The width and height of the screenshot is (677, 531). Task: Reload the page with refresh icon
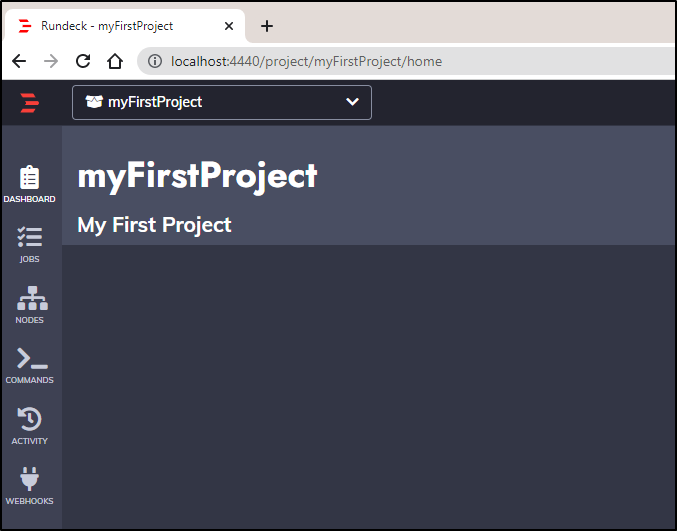click(x=83, y=61)
